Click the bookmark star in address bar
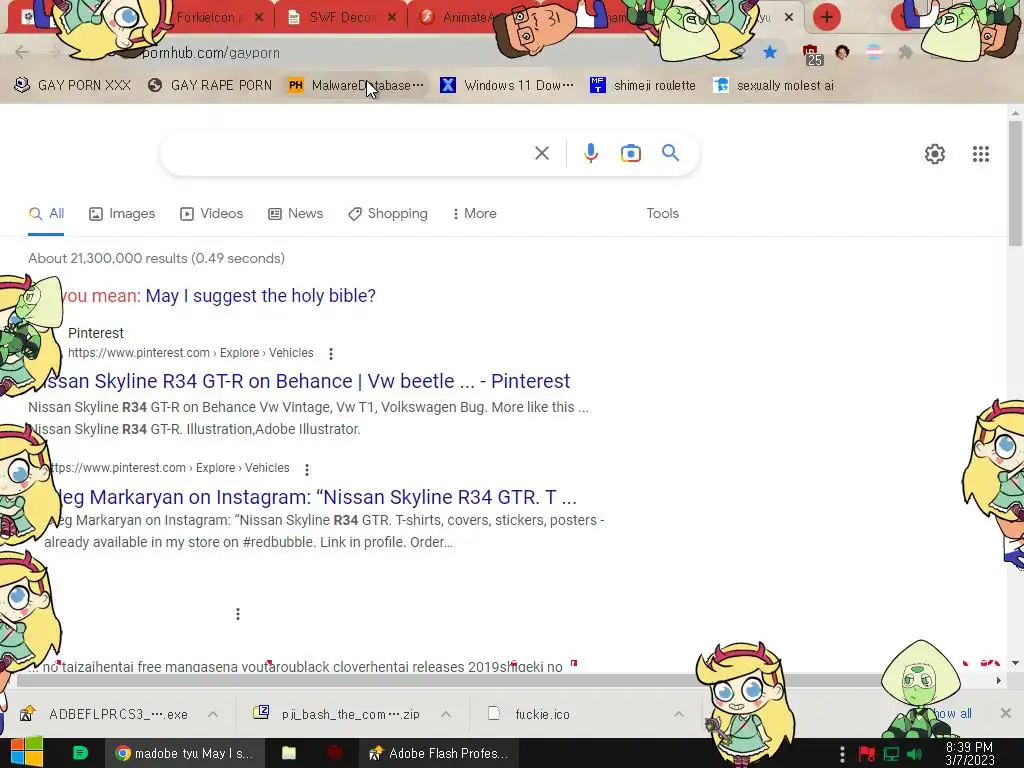Screen dimensions: 1024x768 [x=770, y=52]
